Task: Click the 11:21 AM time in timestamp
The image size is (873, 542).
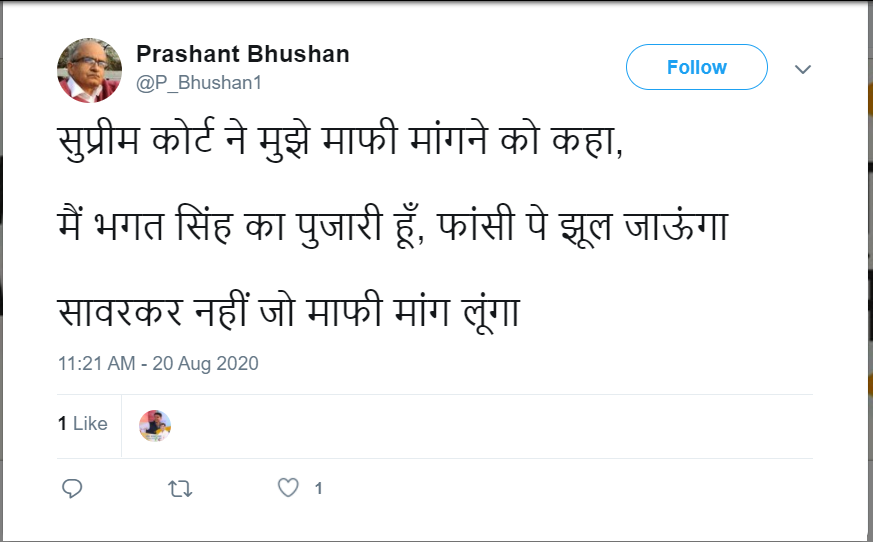Action: pos(96,364)
